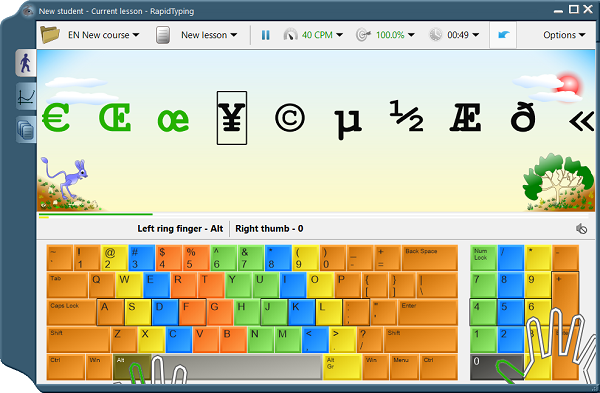Open the lesson editor pages sidebar tab
The height and width of the screenshot is (393, 600).
point(26,130)
